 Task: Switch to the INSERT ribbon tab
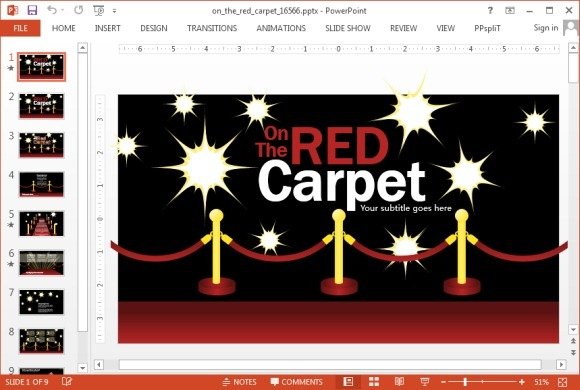point(107,28)
